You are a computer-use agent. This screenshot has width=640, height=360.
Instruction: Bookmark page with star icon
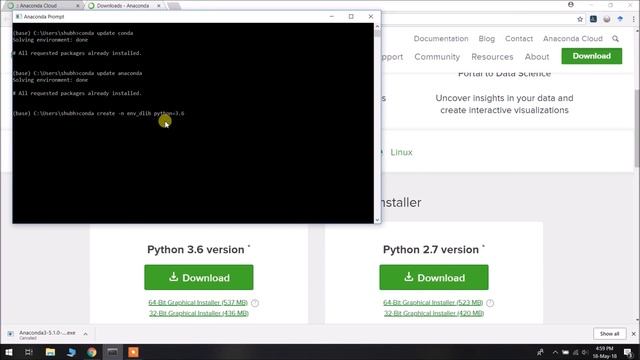pos(580,19)
